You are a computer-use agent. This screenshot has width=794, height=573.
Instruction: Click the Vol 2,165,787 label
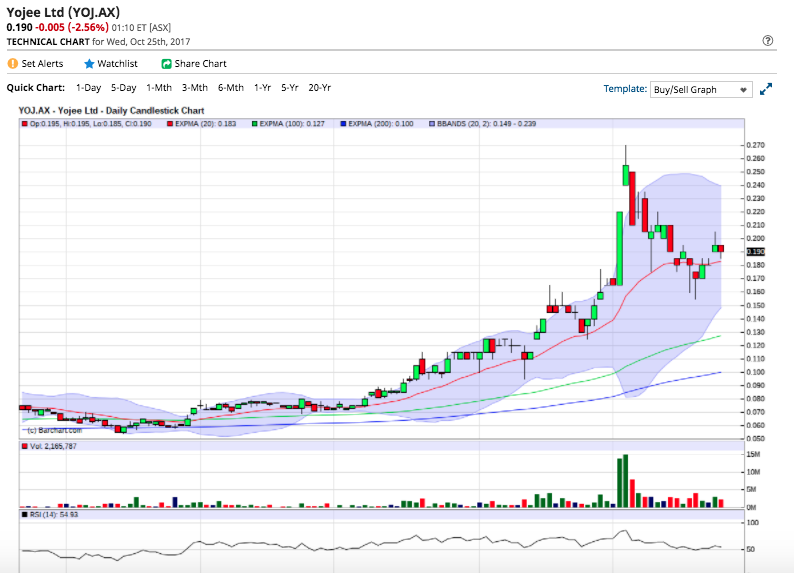[53, 446]
